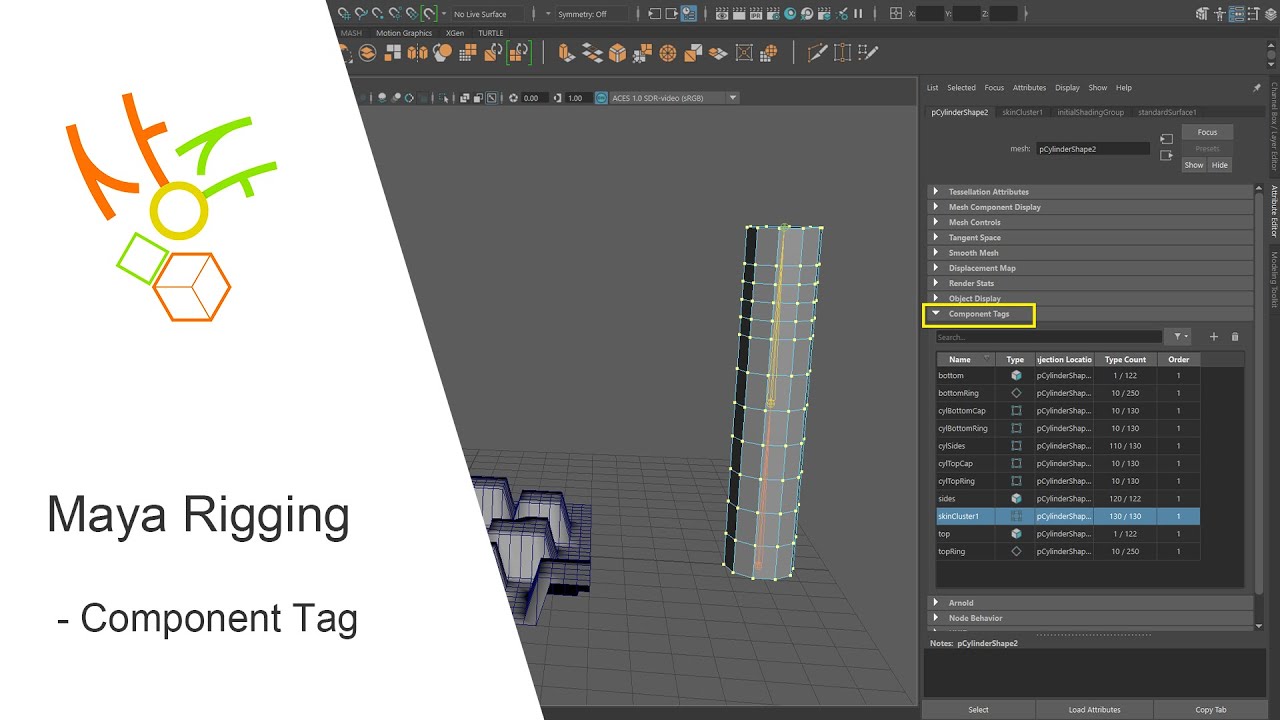This screenshot has height=720, width=1280.
Task: Click the circular Circularize shelf icon
Action: [667, 52]
